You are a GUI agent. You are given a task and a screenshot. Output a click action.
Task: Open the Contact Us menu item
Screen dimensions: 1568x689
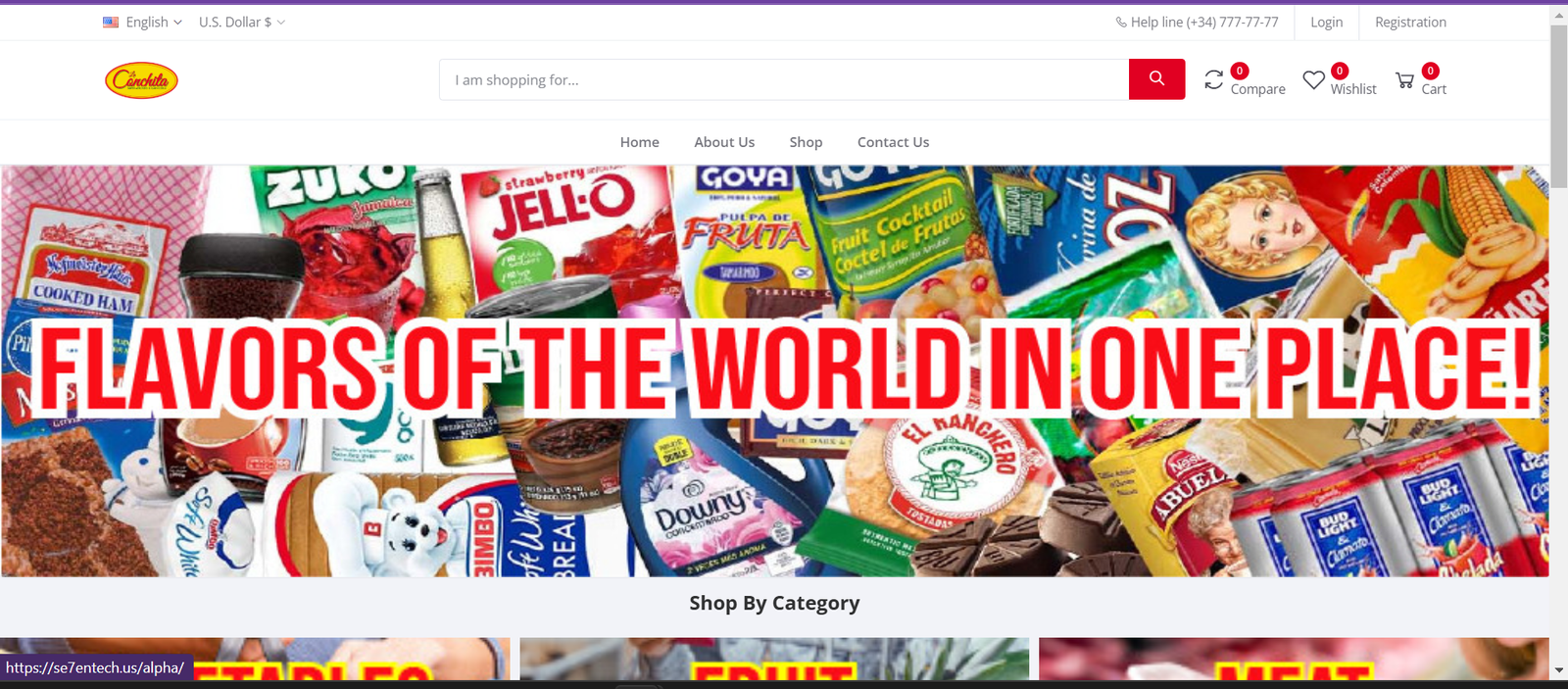tap(893, 142)
